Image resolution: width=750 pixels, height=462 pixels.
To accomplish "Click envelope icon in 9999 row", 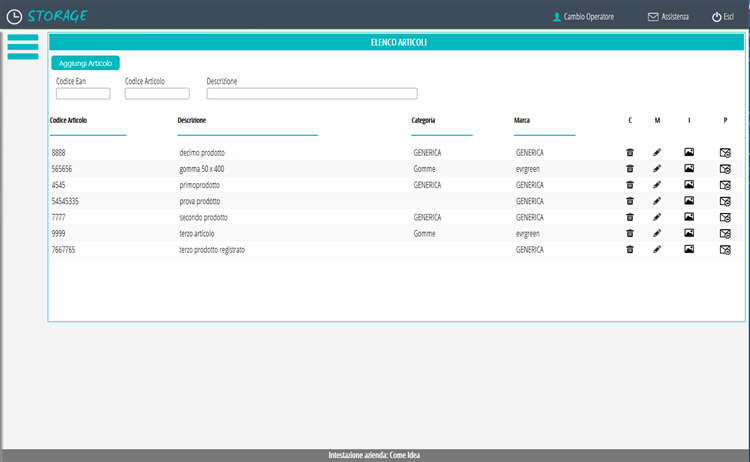I will point(725,234).
